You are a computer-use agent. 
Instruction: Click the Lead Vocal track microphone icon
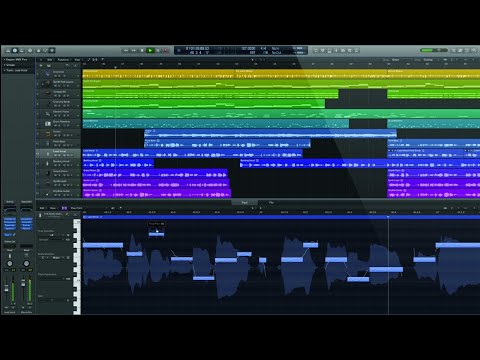(48, 153)
